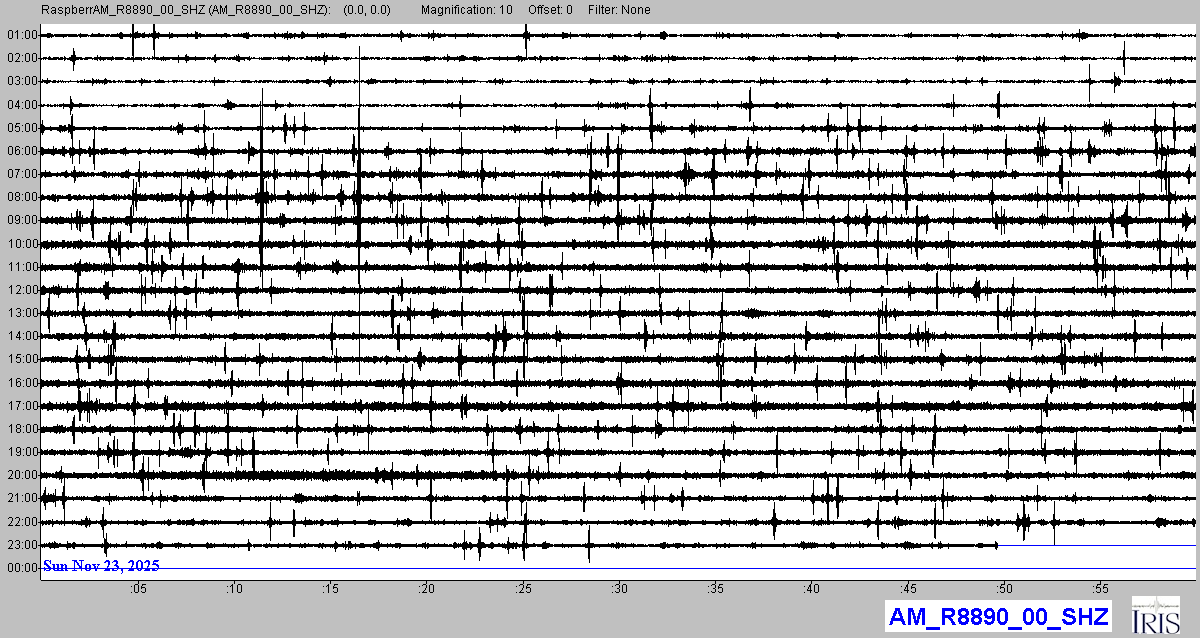The height and width of the screenshot is (638, 1200).
Task: Click the :30 minute axis tick
Action: click(x=620, y=588)
